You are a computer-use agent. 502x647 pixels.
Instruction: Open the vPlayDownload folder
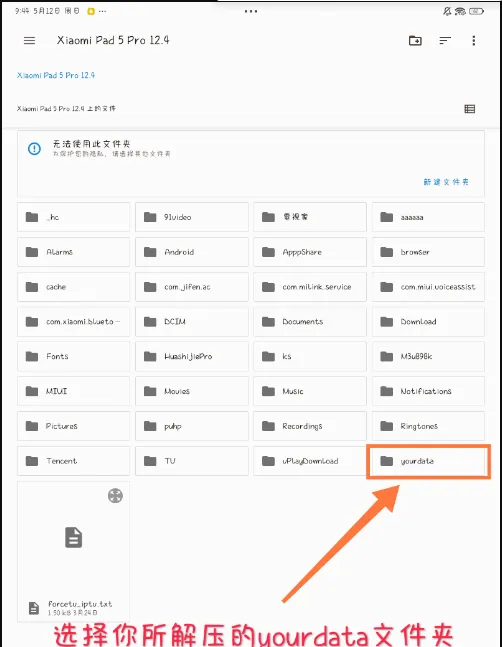tap(310, 461)
